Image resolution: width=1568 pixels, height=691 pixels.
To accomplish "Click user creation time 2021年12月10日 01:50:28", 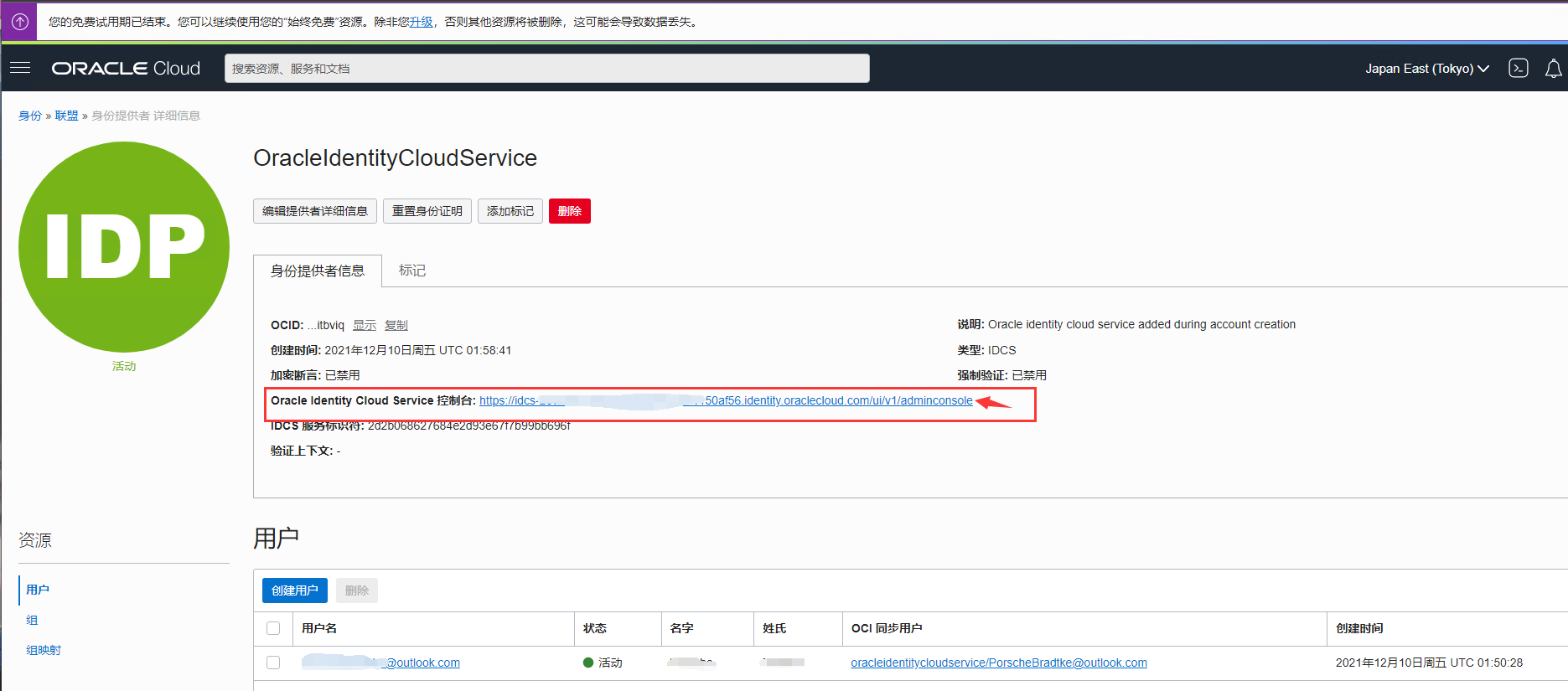I will 1429,663.
